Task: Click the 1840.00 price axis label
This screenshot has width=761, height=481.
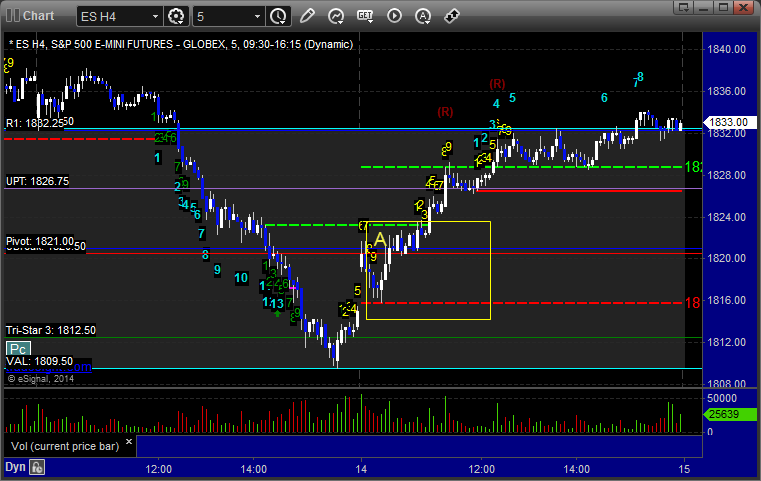Action: (x=727, y=49)
